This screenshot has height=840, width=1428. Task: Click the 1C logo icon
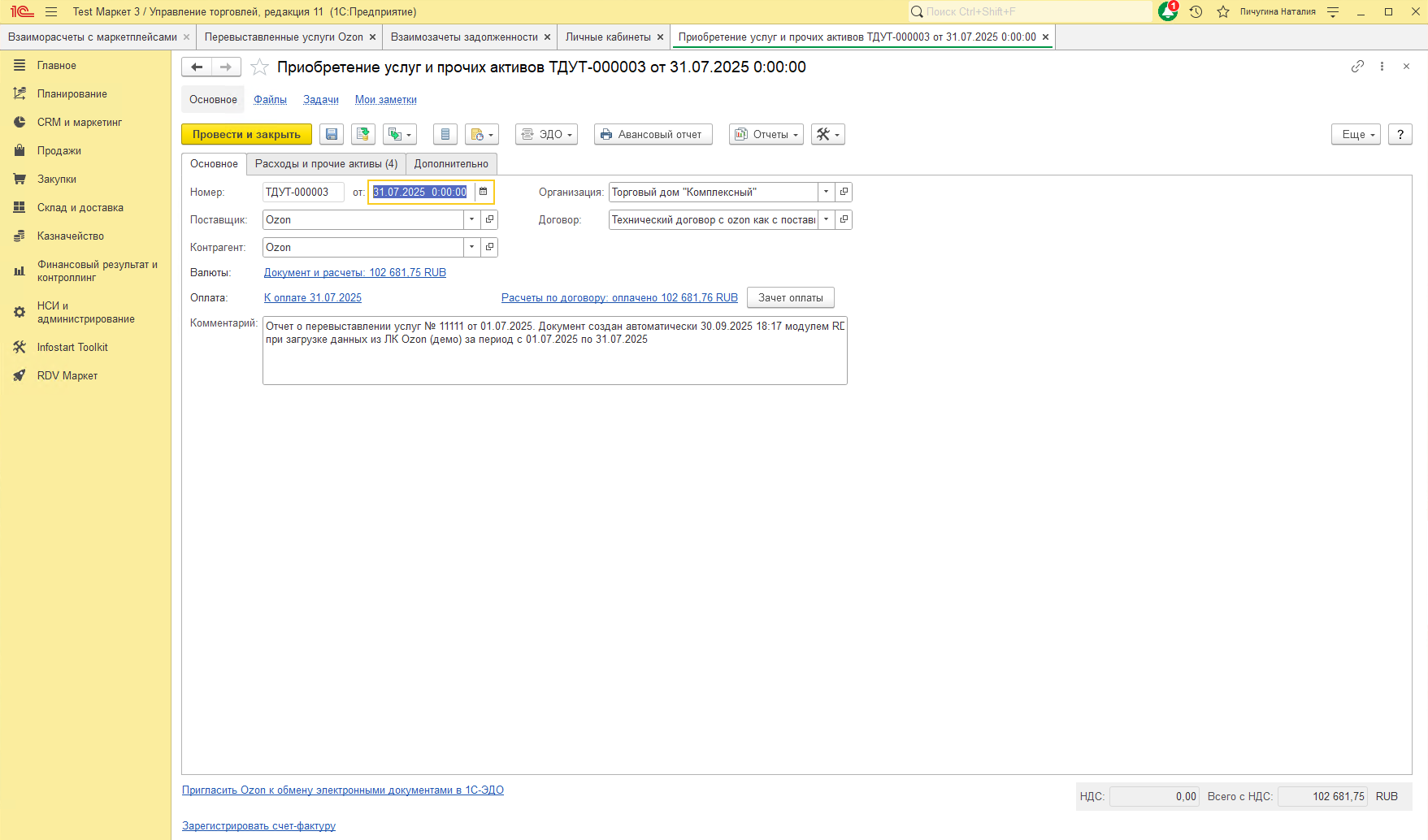(x=22, y=11)
